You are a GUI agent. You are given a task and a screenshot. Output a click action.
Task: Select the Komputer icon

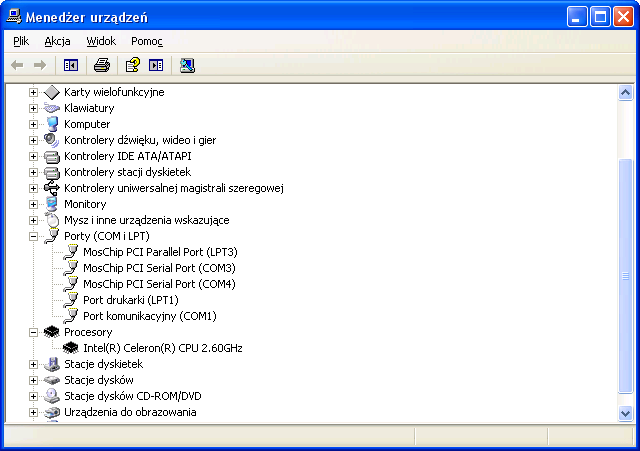click(52, 124)
